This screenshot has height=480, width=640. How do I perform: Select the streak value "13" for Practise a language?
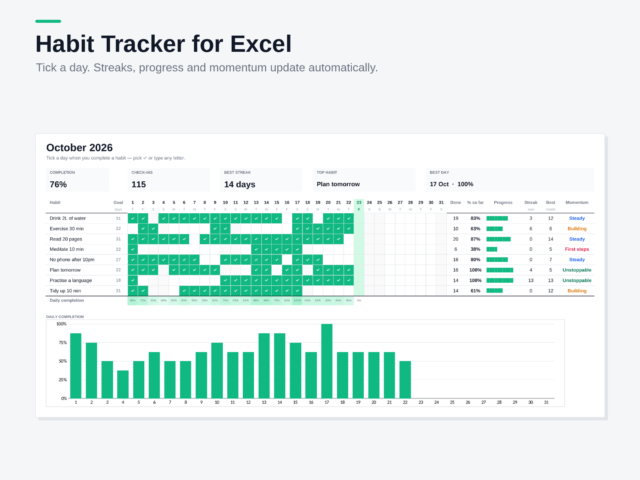click(x=531, y=280)
